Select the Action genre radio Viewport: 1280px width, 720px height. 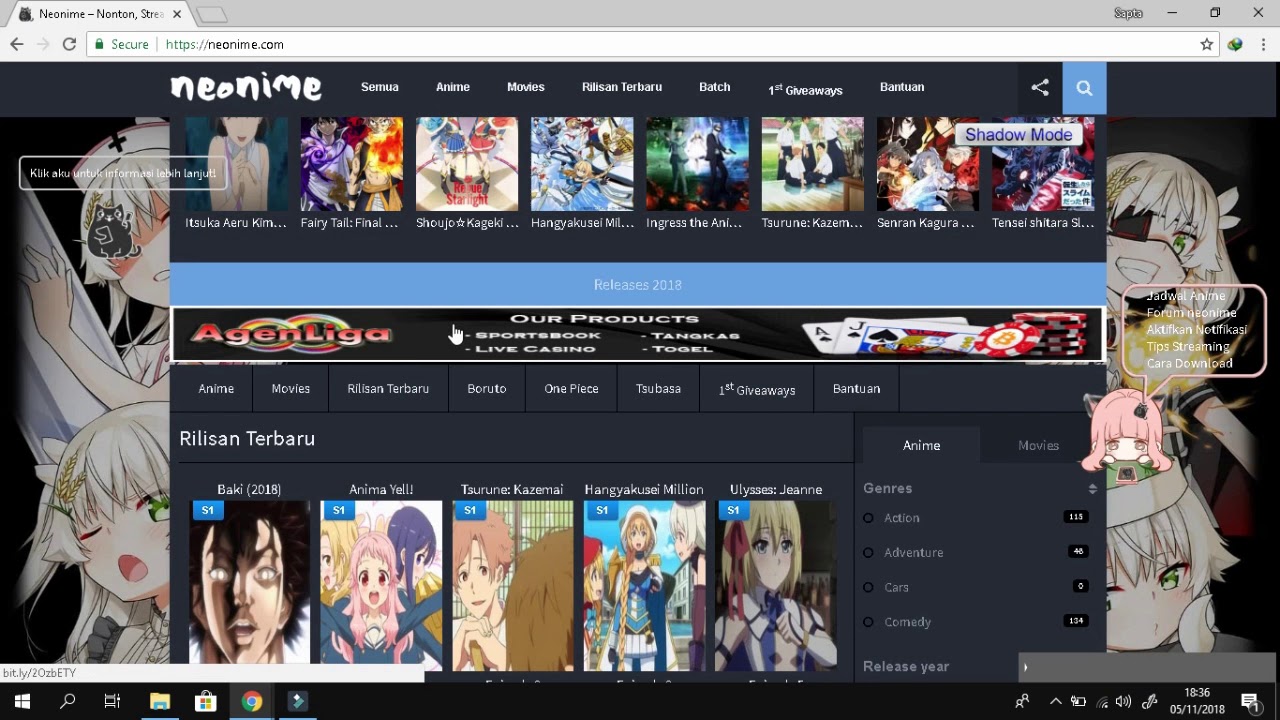[868, 518]
